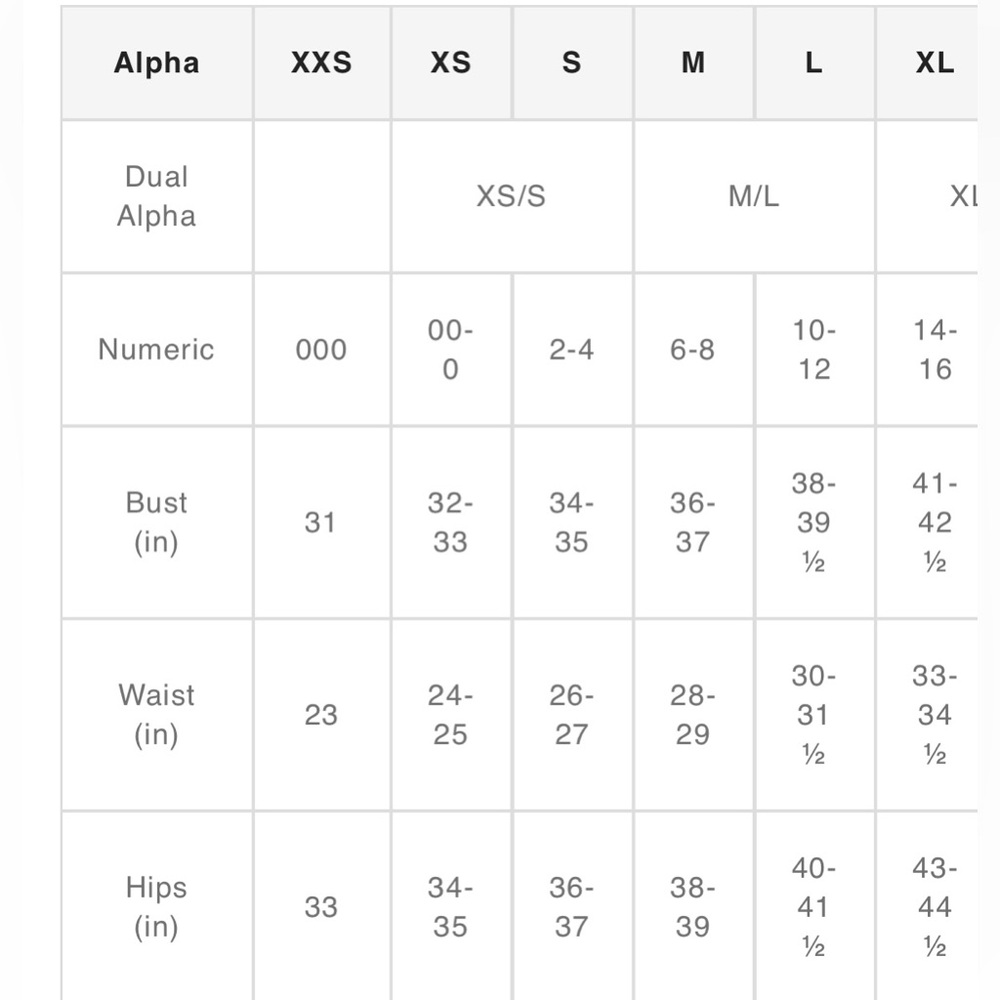The width and height of the screenshot is (1000, 1000).
Task: Click the 36-37 hips measurement cell
Action: pyautogui.click(x=572, y=907)
